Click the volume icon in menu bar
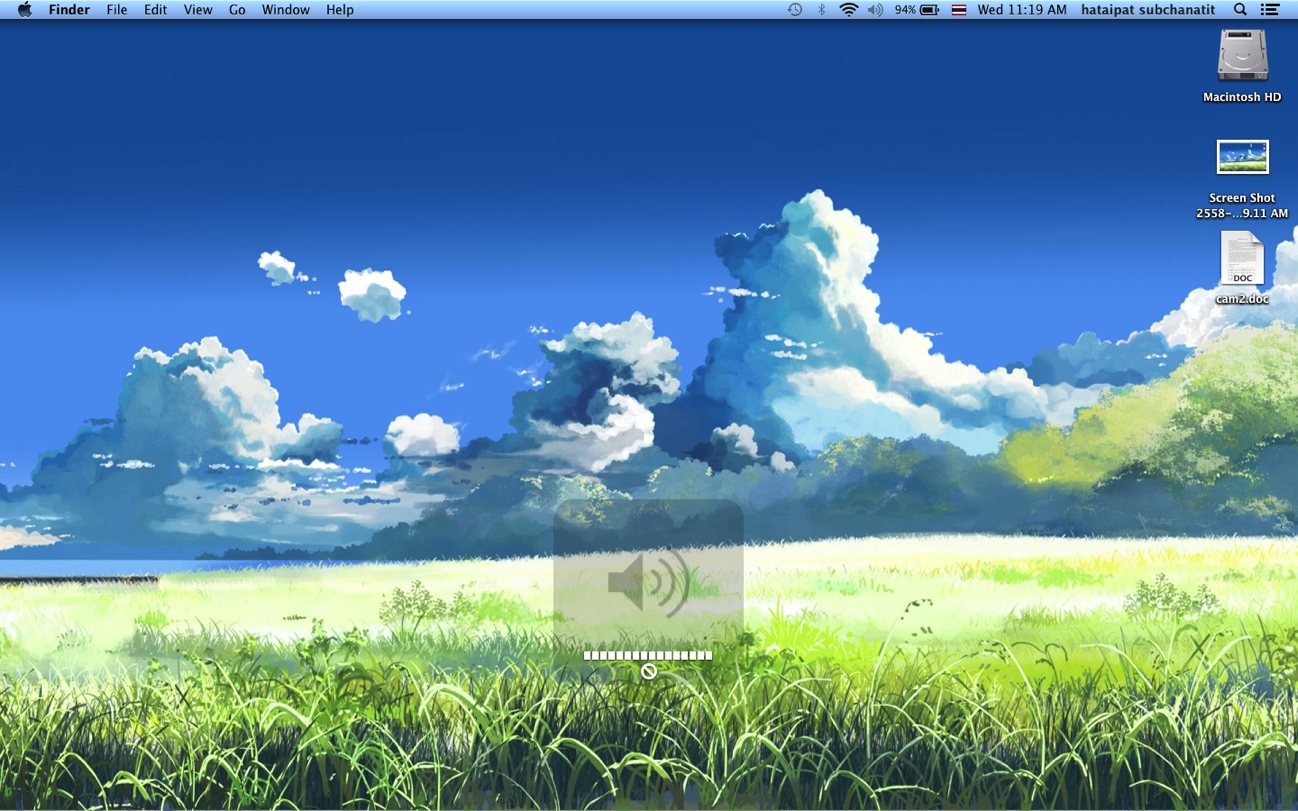The width and height of the screenshot is (1298, 811). coord(876,10)
